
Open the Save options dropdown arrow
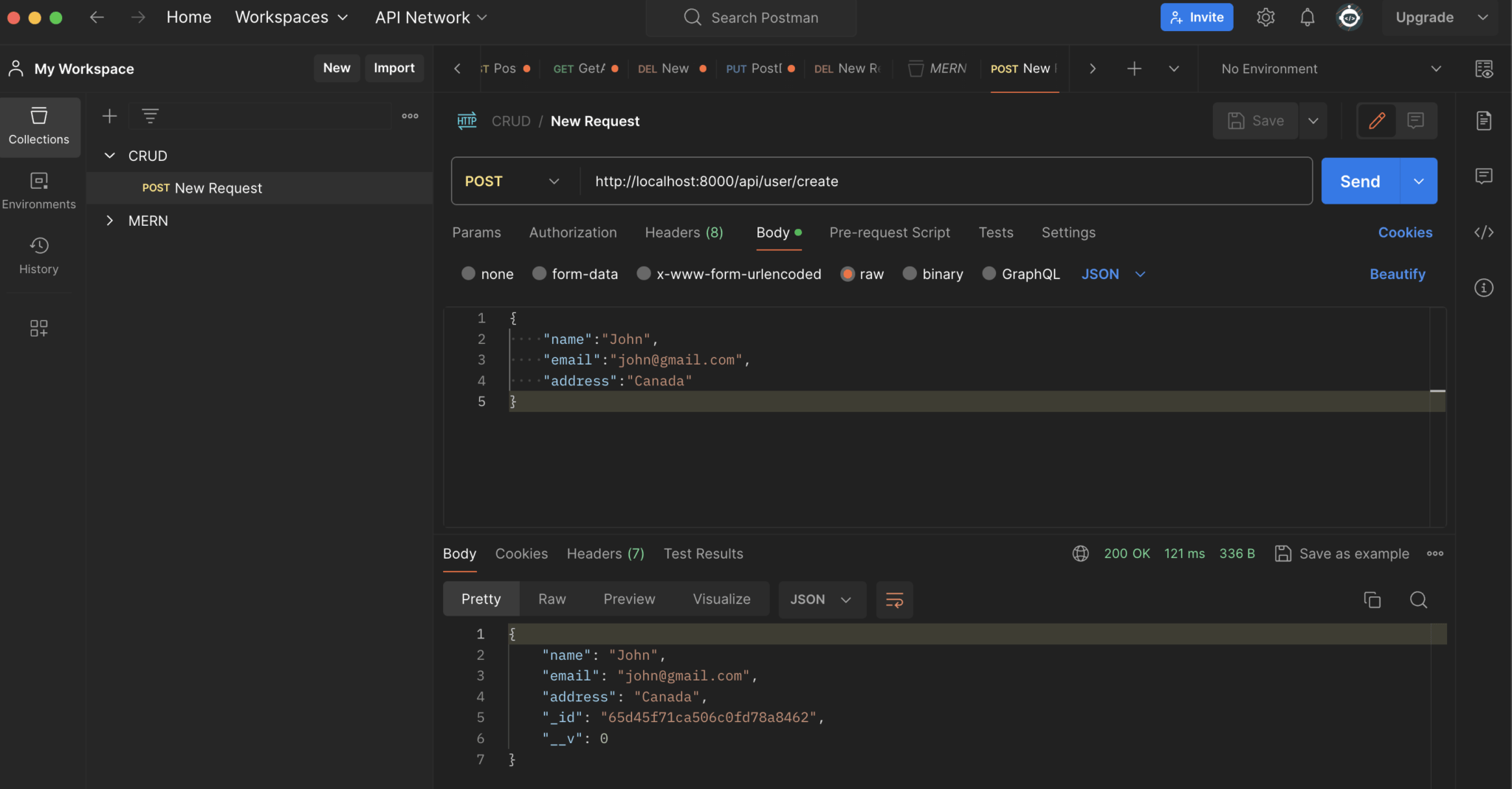point(1313,120)
